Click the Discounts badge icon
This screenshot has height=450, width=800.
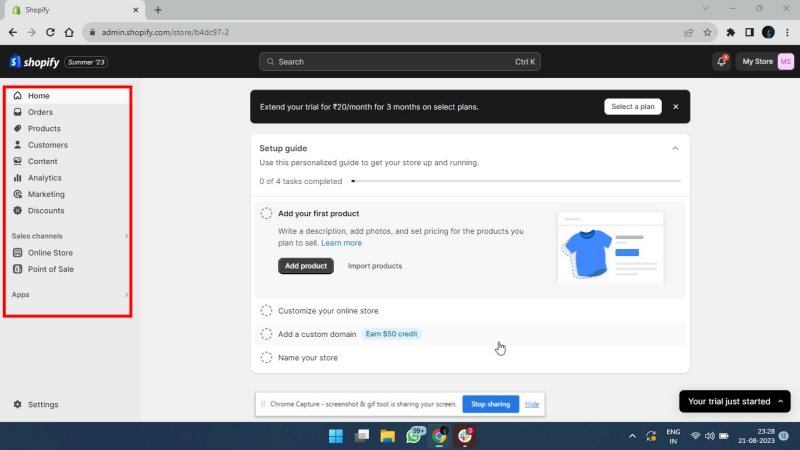[17, 210]
